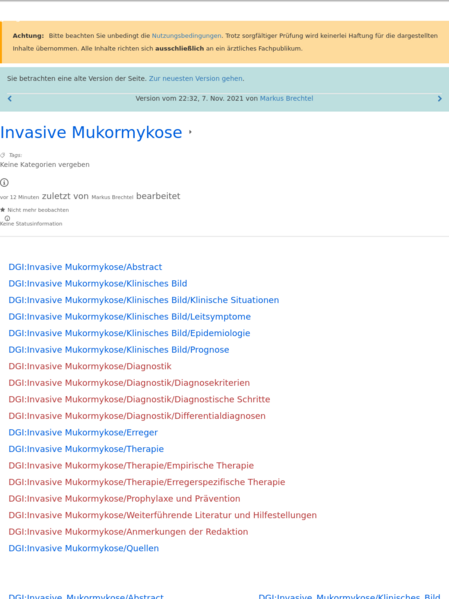Go to next version arrow
The width and height of the screenshot is (449, 599).
439,99
